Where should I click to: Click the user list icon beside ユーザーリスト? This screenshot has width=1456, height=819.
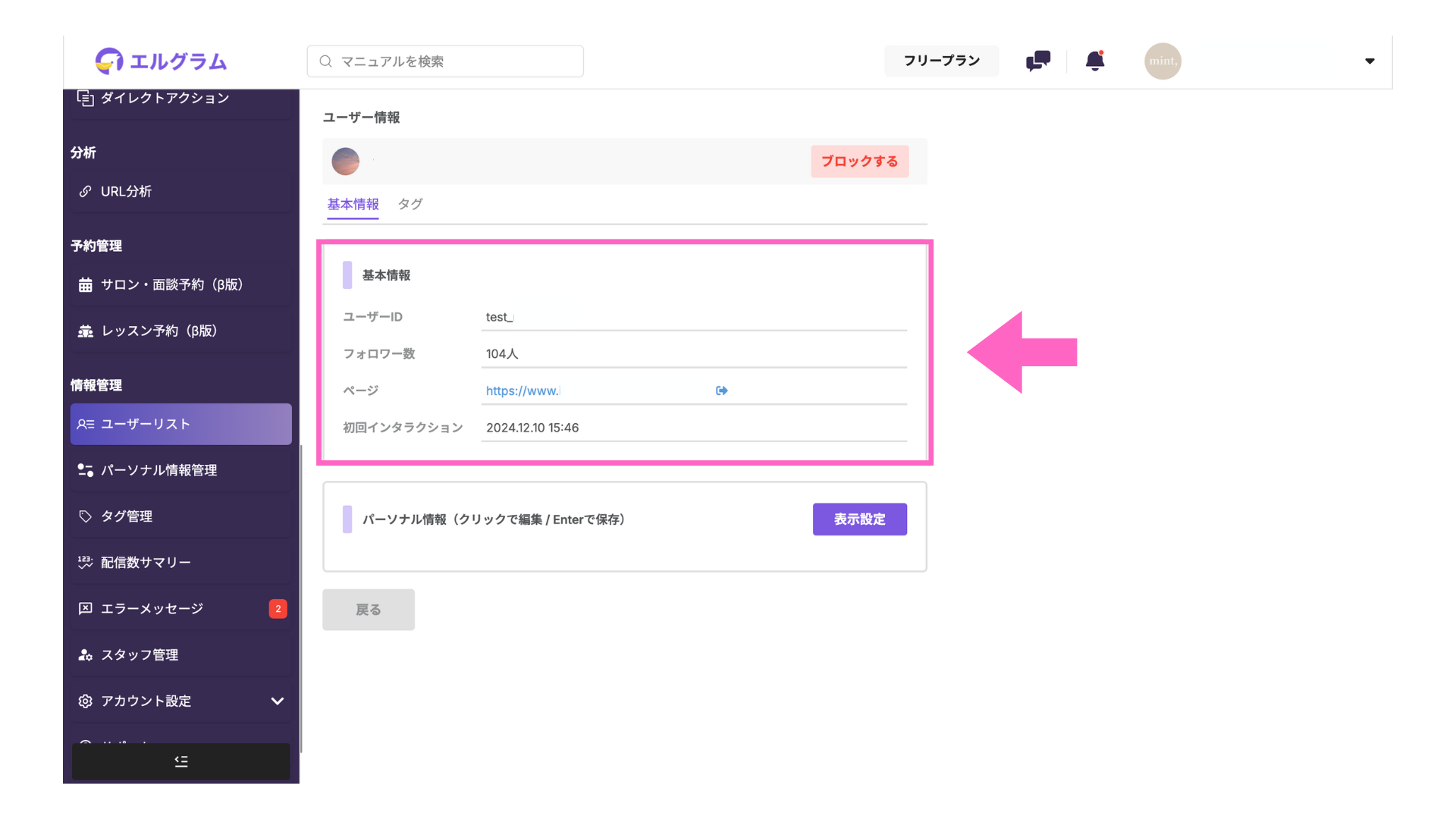pyautogui.click(x=85, y=424)
